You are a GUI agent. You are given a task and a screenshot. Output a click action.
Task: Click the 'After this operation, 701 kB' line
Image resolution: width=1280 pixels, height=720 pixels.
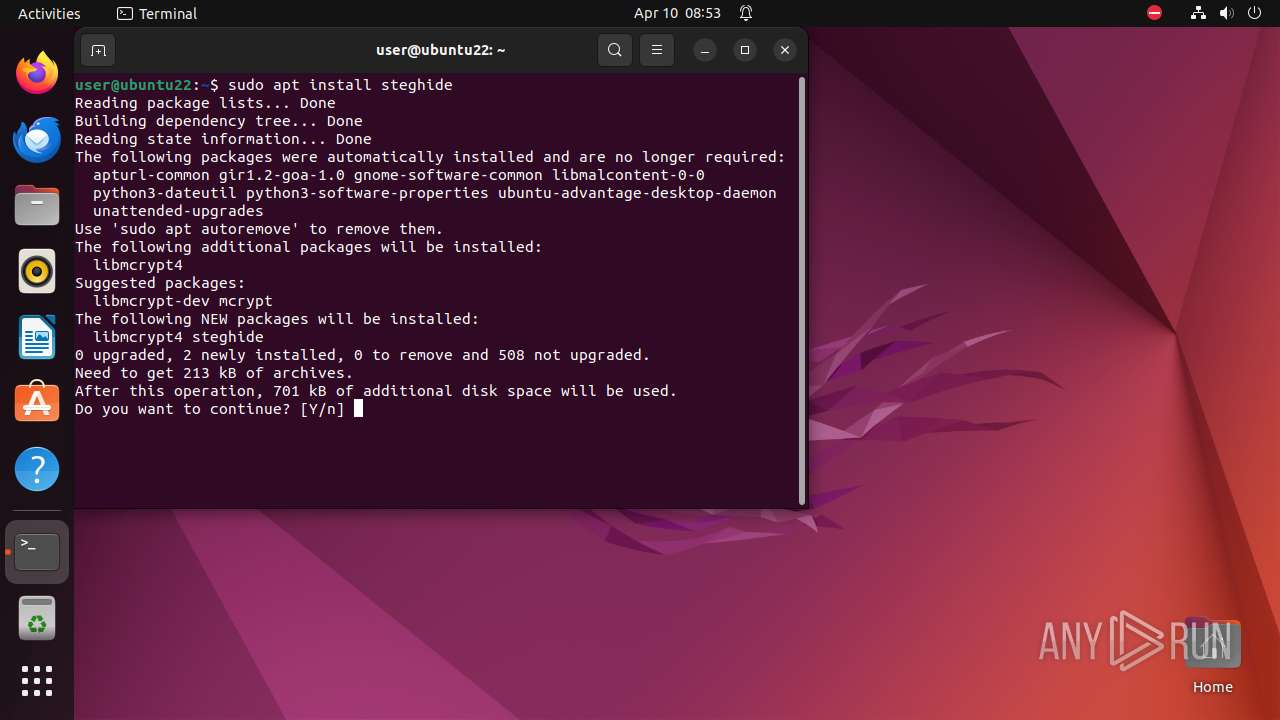pos(376,391)
